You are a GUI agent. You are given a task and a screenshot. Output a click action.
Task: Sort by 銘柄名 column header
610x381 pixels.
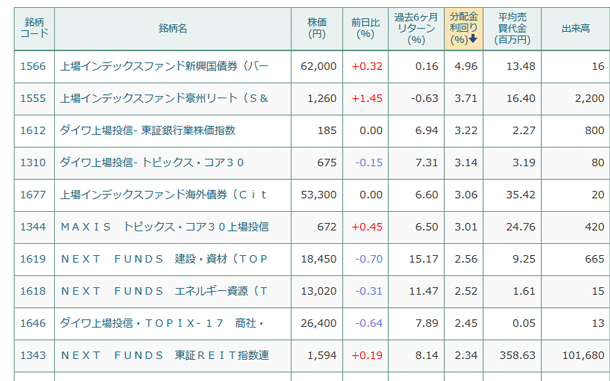[x=173, y=28]
